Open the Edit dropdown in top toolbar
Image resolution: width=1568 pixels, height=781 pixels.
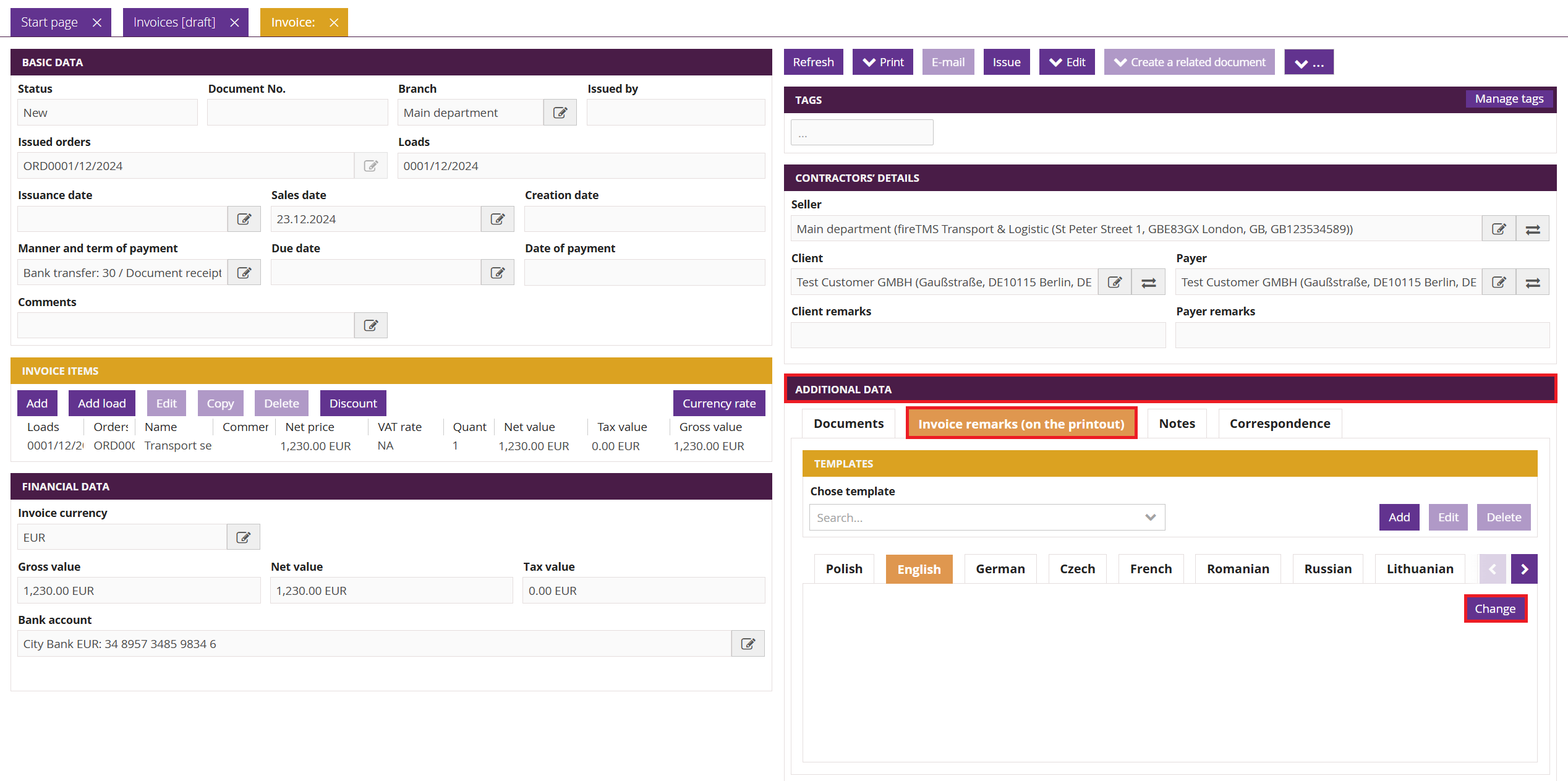click(x=1067, y=62)
